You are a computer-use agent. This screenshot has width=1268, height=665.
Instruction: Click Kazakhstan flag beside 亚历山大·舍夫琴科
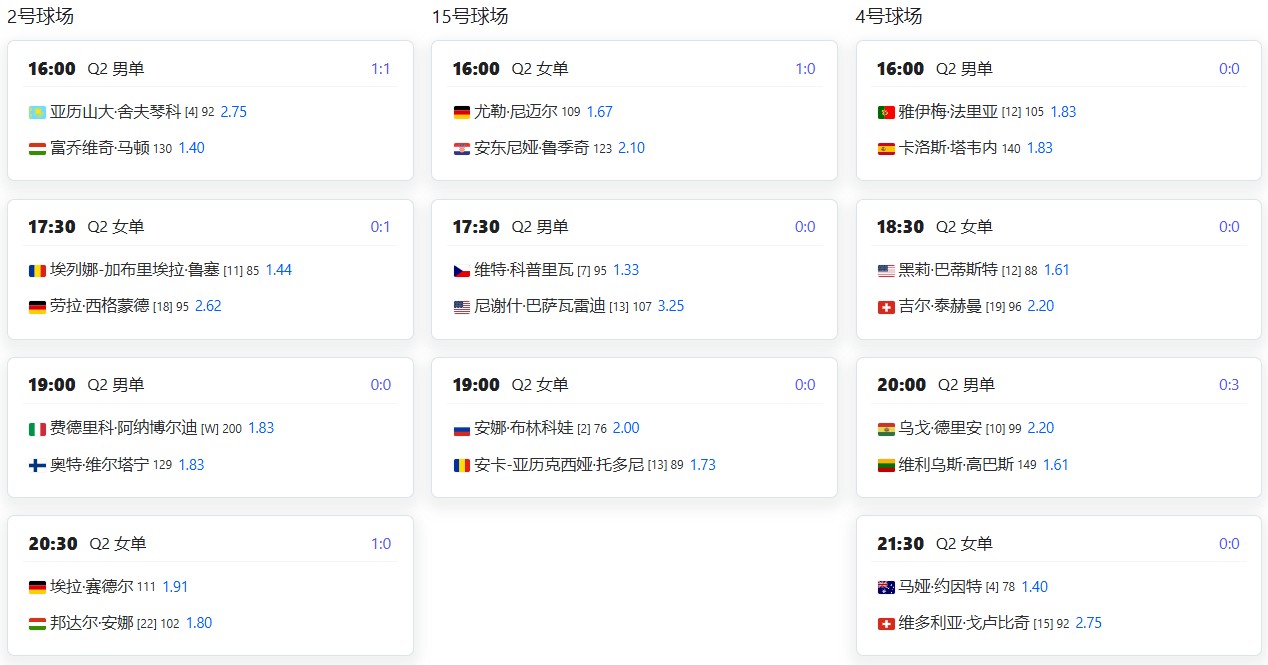[x=37, y=112]
